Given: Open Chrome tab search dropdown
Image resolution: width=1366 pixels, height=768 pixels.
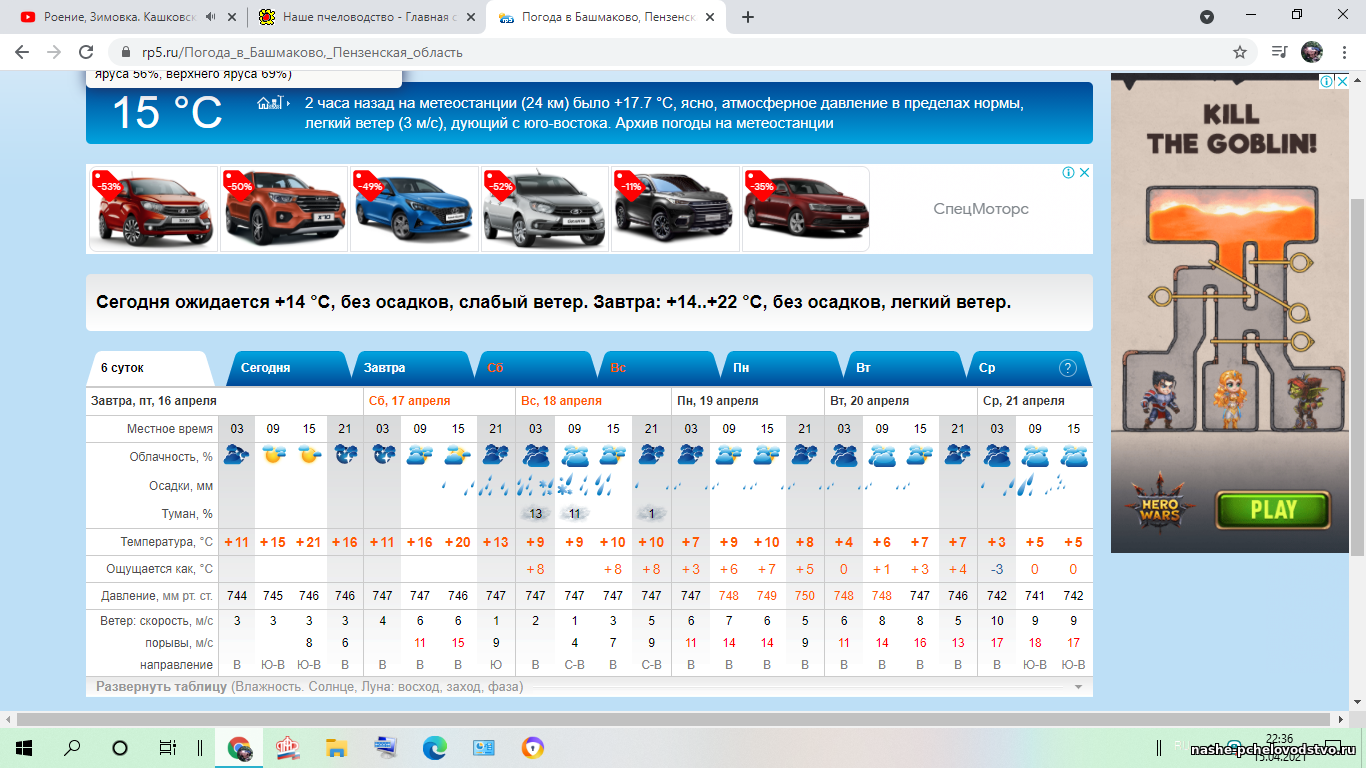Looking at the screenshot, I should (1207, 17).
